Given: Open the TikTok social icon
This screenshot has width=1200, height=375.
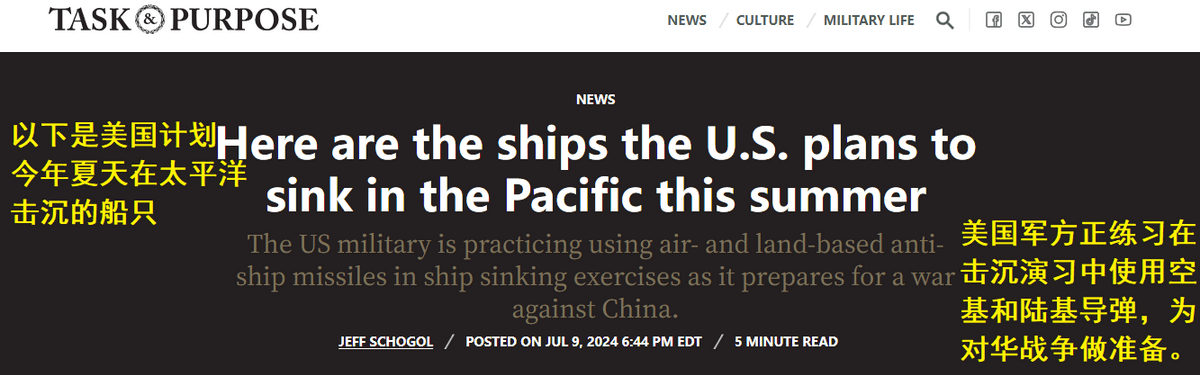Looking at the screenshot, I should [x=1091, y=20].
